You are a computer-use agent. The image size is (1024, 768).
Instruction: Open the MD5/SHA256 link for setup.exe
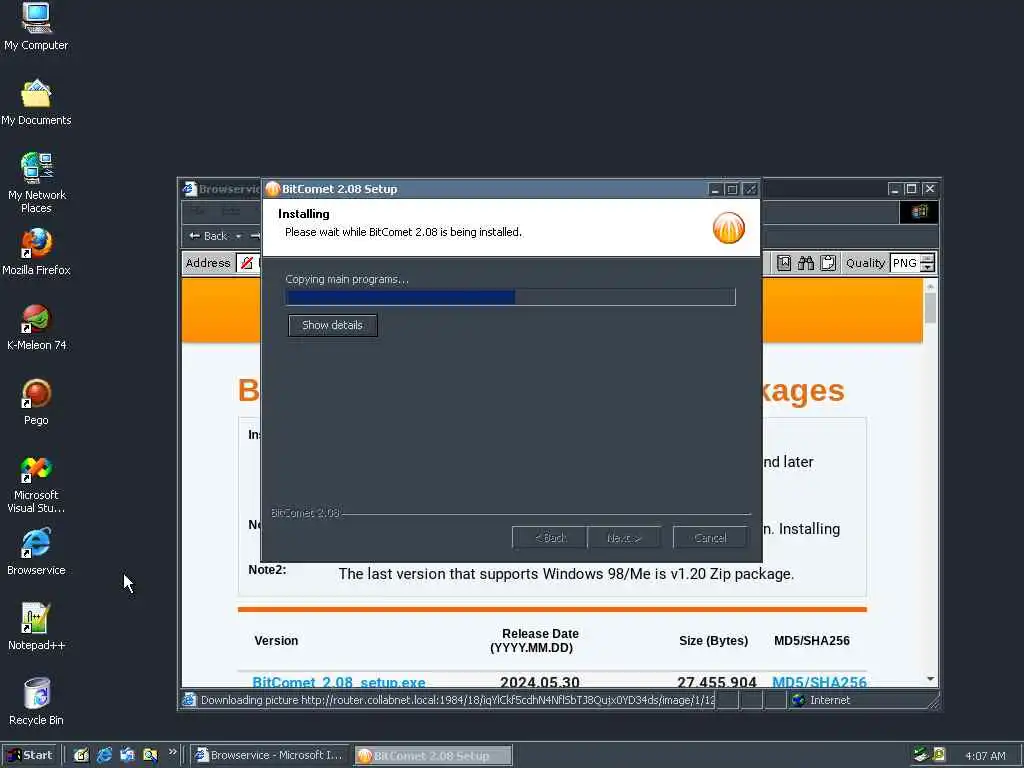pos(819,682)
